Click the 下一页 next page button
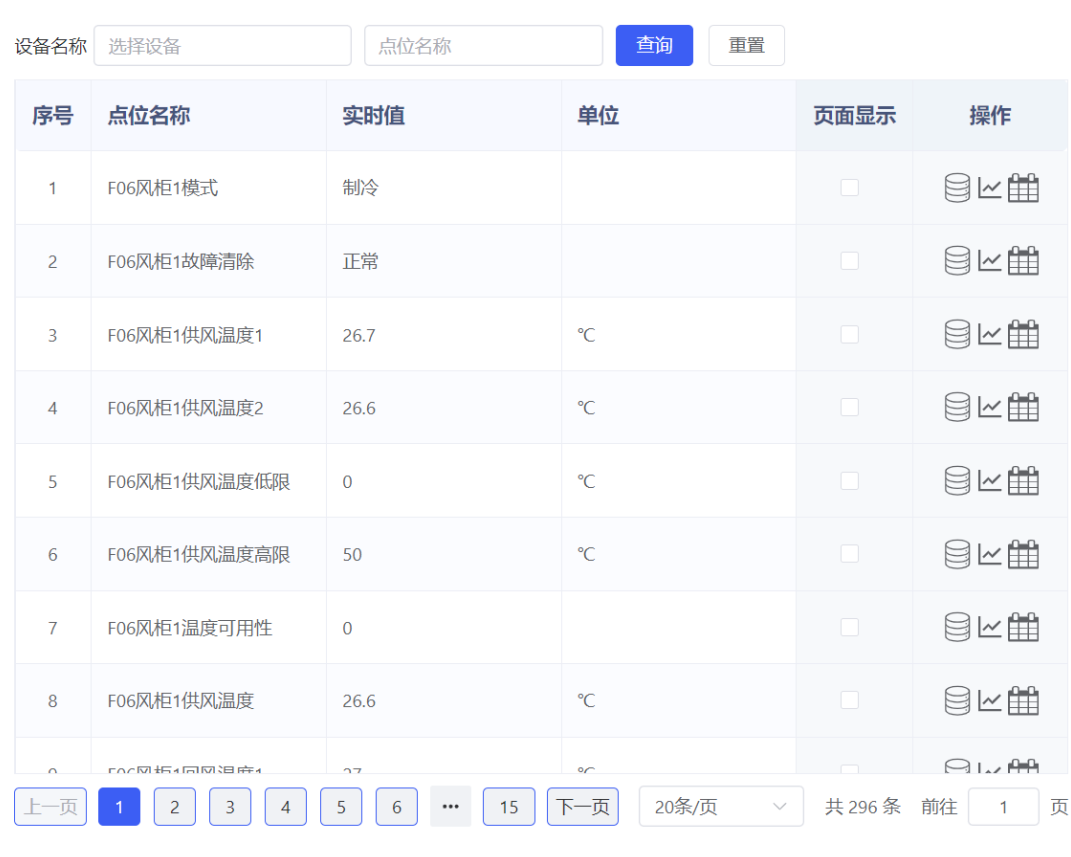This screenshot has width=1071, height=857. [582, 807]
